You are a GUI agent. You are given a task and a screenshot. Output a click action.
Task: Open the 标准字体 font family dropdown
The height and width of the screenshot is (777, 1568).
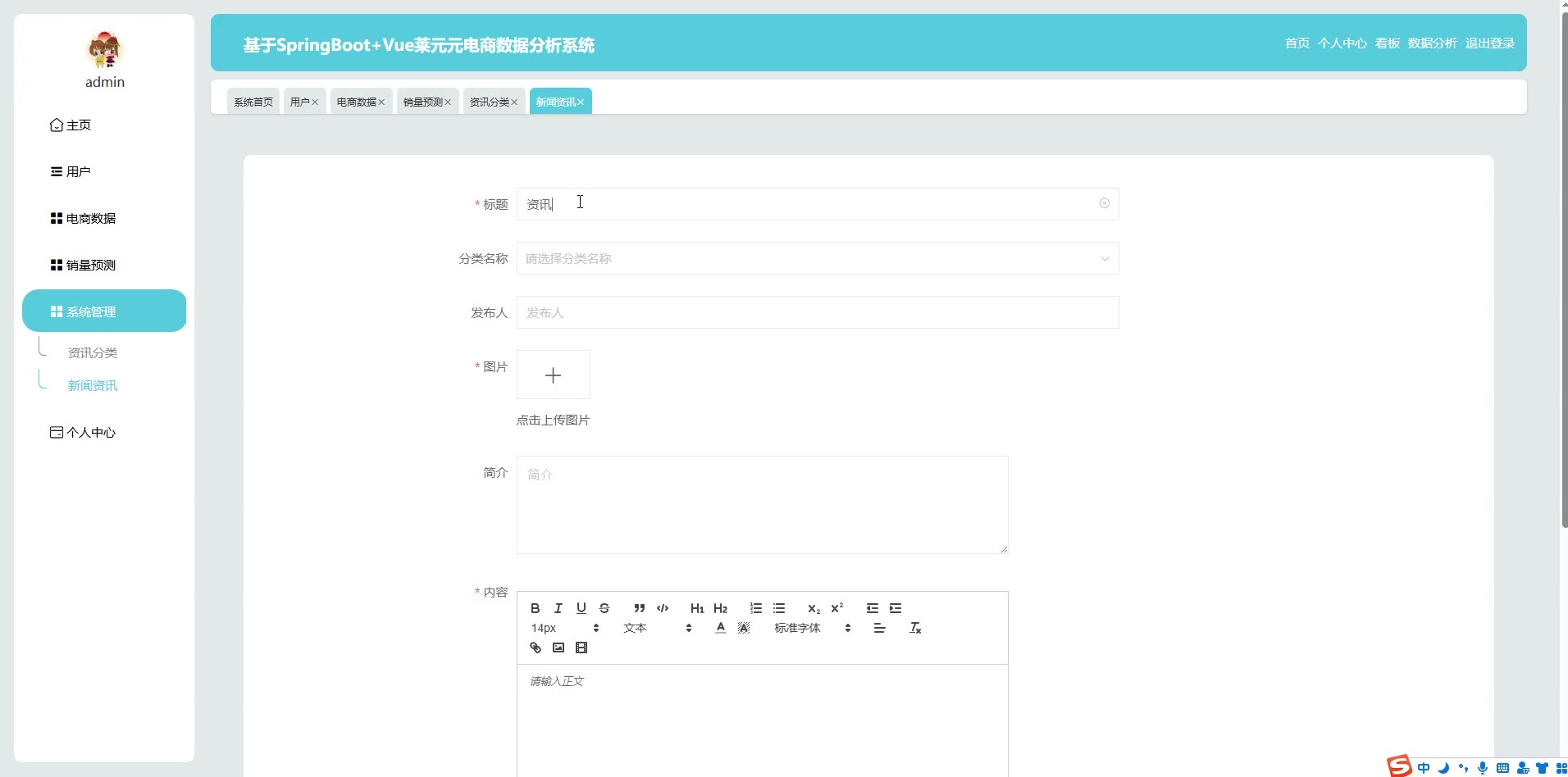[812, 628]
